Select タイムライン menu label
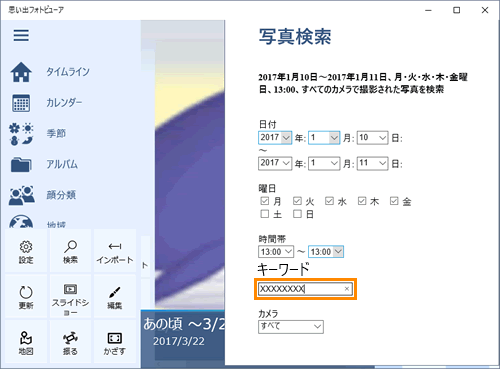The image size is (500, 369). [68, 72]
